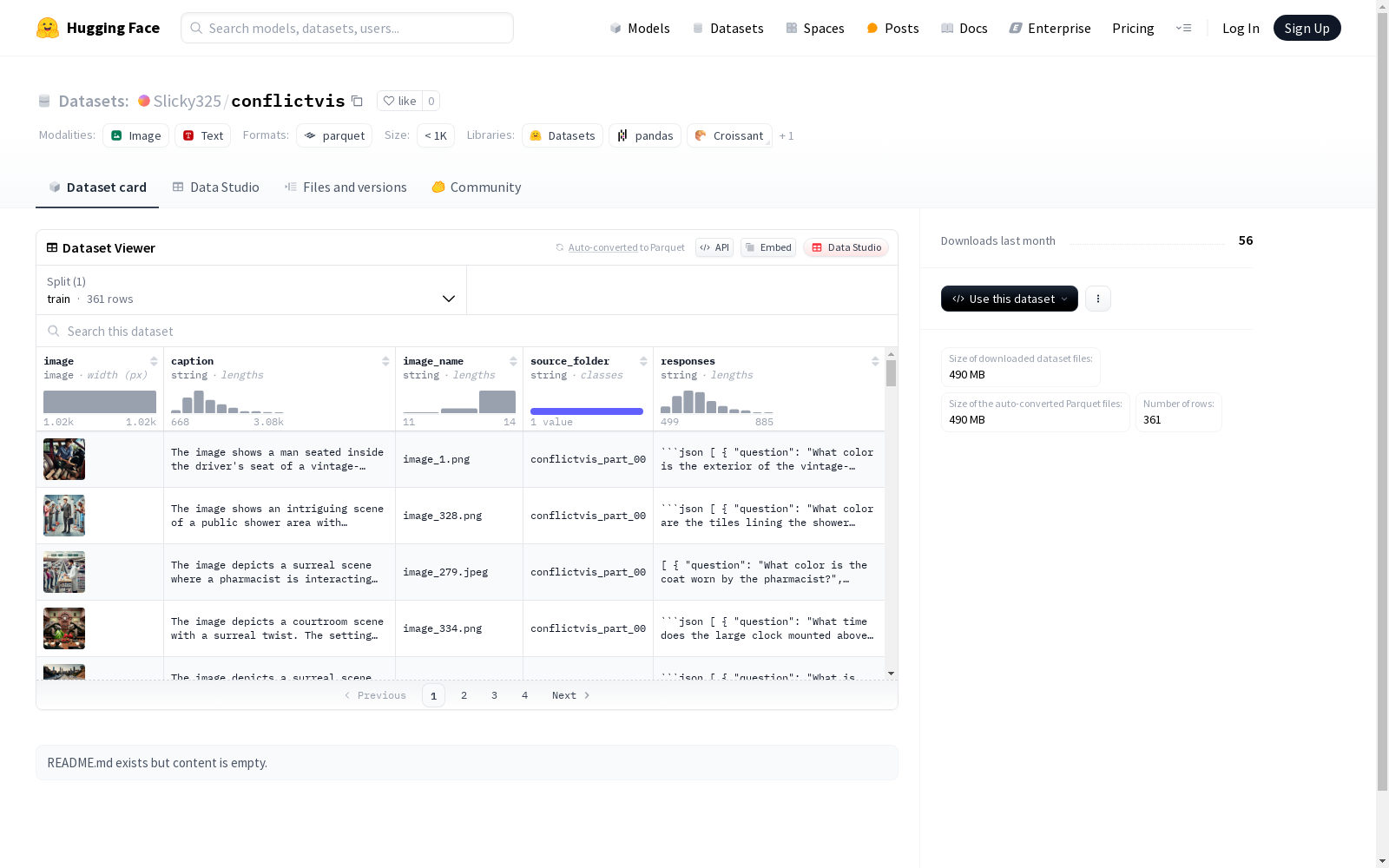Image resolution: width=1389 pixels, height=868 pixels.
Task: Click the < 1K size tag
Action: [436, 135]
